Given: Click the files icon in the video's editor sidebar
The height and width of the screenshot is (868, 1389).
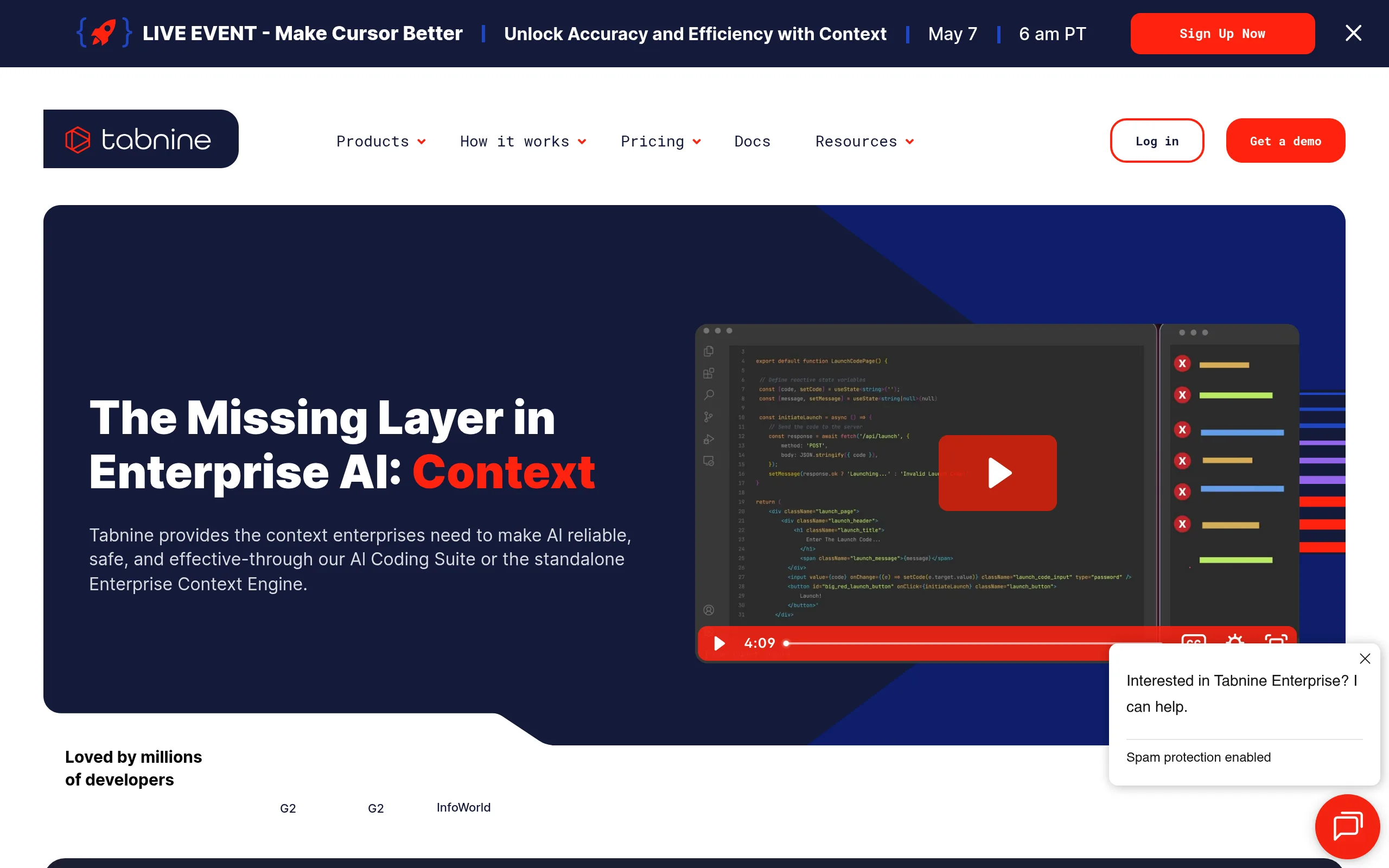Looking at the screenshot, I should click(x=708, y=351).
